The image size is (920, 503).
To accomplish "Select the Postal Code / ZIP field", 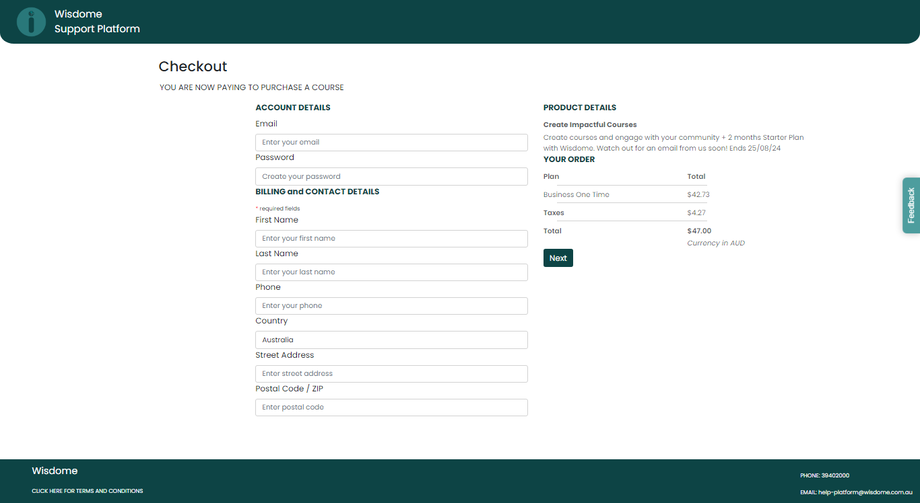I will (x=391, y=408).
